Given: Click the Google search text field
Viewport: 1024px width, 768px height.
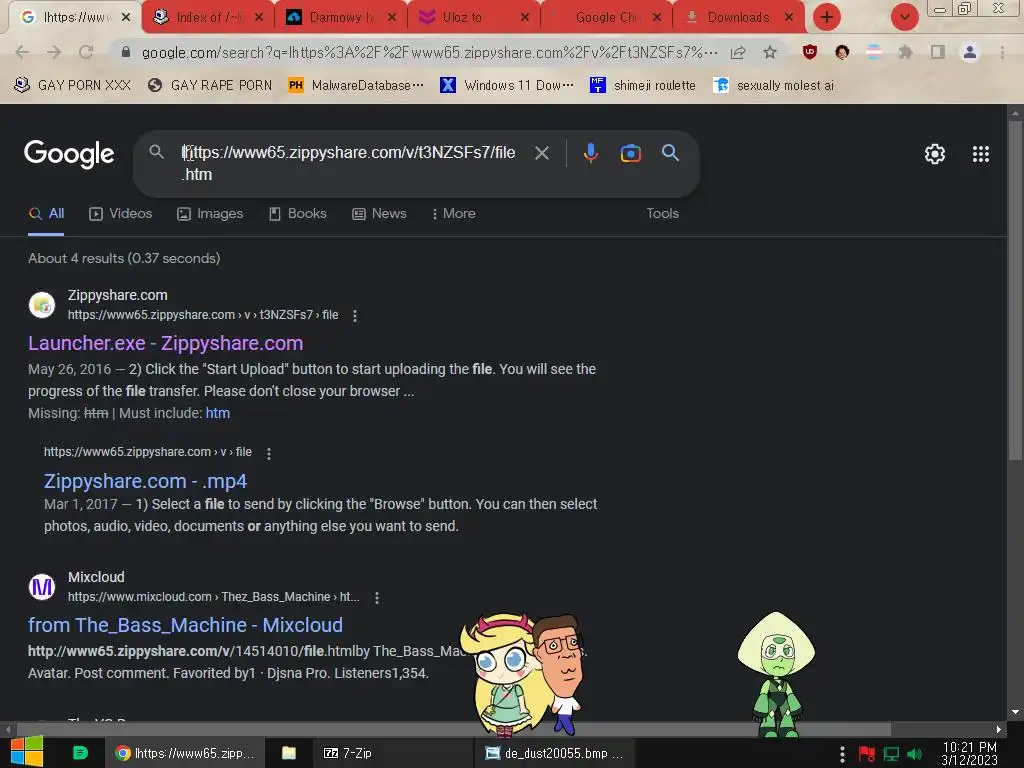Looking at the screenshot, I should click(x=349, y=163).
